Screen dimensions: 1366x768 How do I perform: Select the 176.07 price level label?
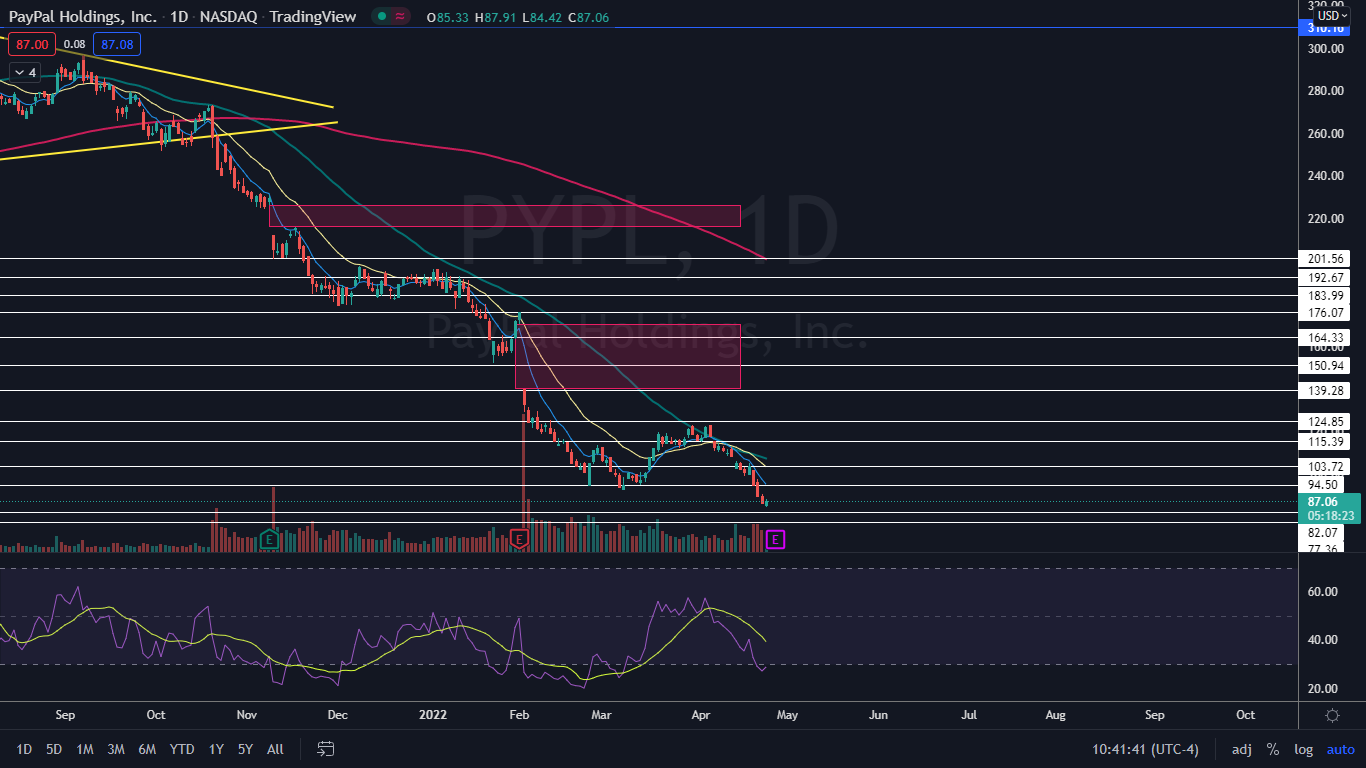1325,313
